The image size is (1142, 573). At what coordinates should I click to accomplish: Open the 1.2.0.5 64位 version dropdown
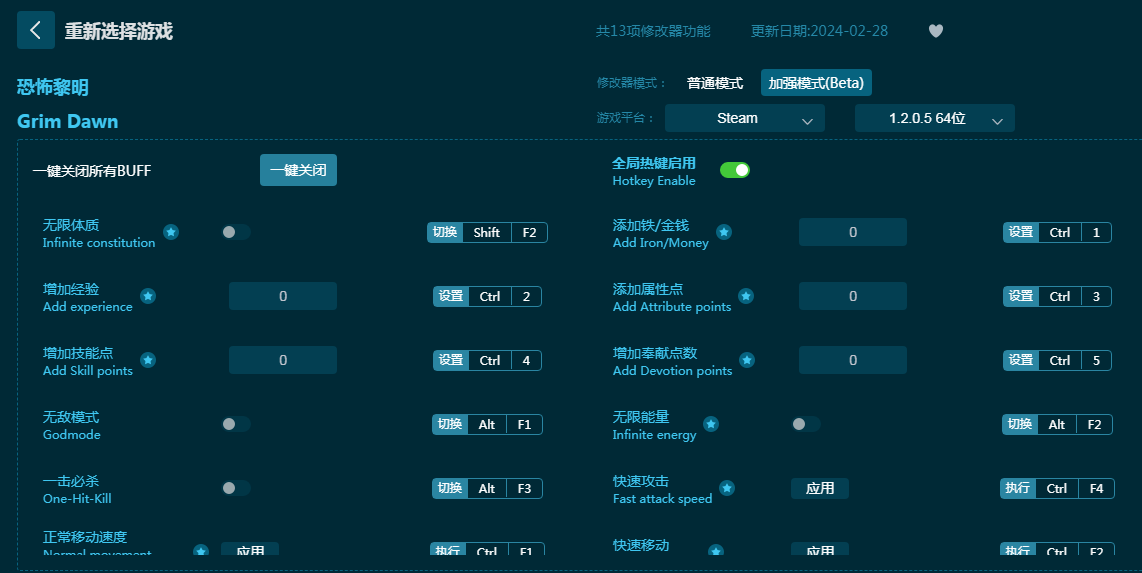click(934, 119)
